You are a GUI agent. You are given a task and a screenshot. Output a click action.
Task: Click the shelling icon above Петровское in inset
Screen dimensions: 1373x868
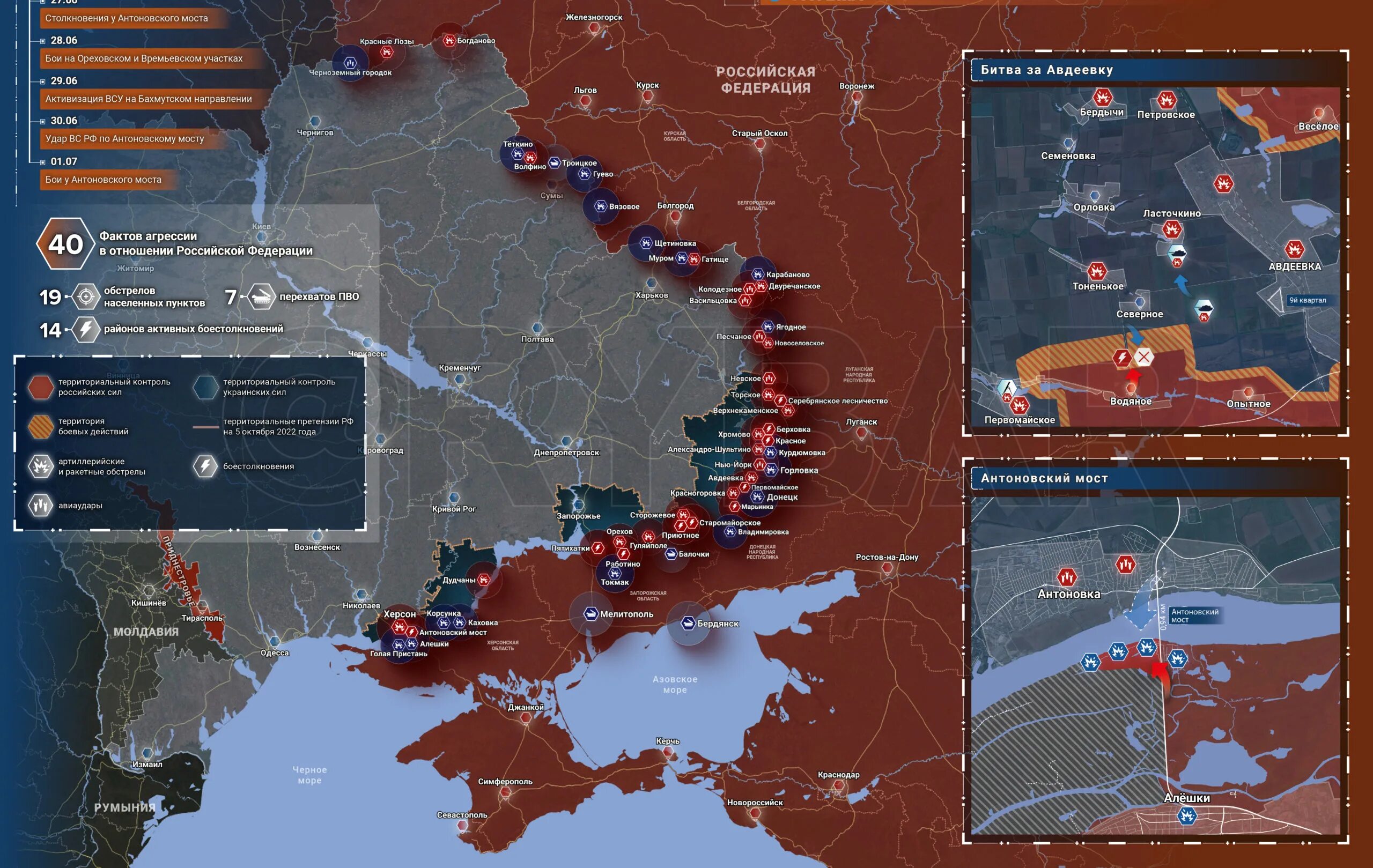coord(1167,100)
